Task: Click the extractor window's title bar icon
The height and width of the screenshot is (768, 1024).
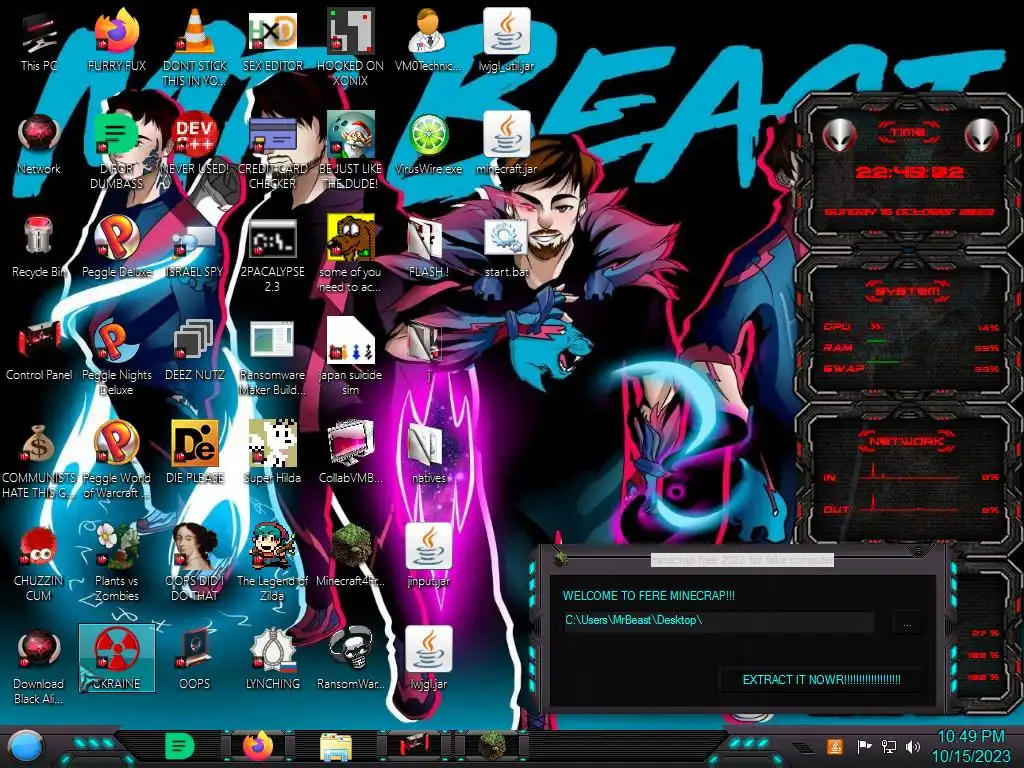Action: 561,559
